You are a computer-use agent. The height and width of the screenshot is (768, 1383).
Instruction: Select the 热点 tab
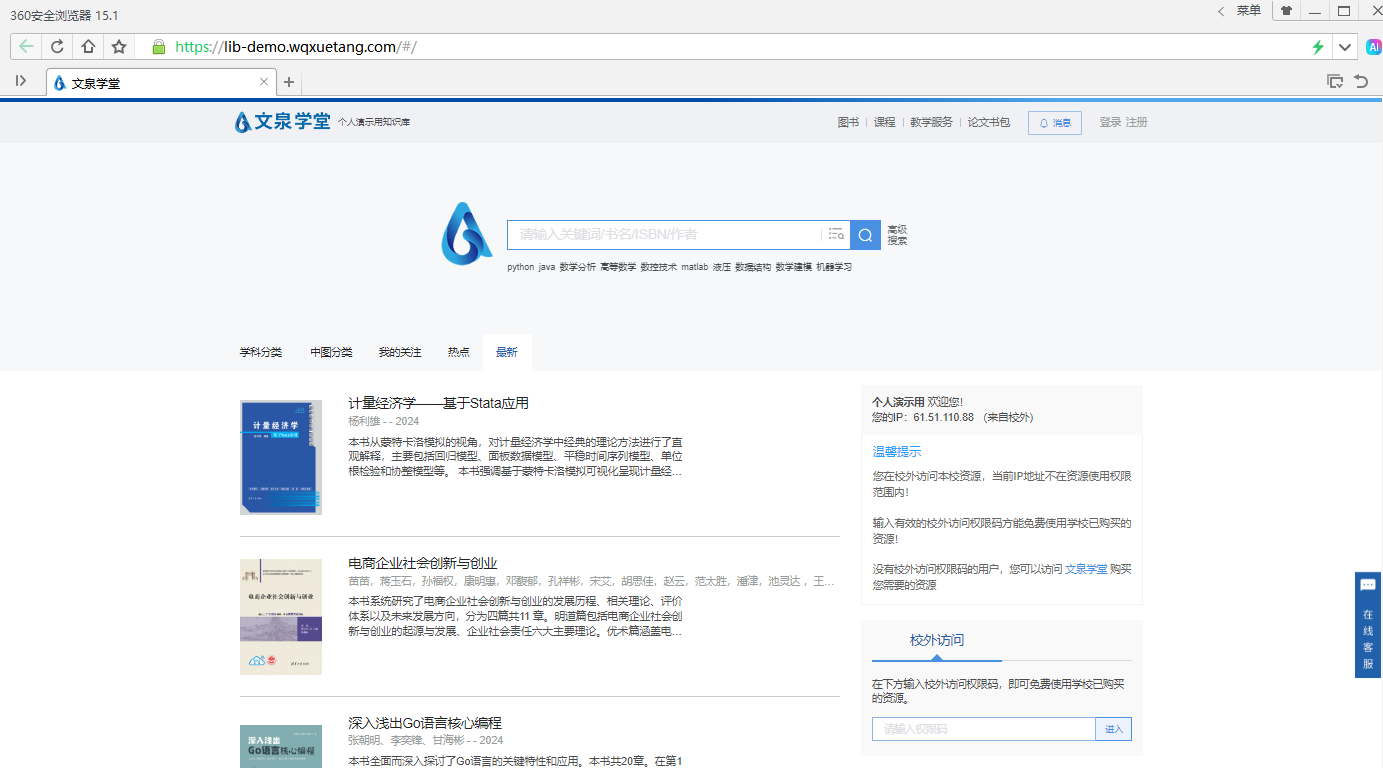(458, 353)
